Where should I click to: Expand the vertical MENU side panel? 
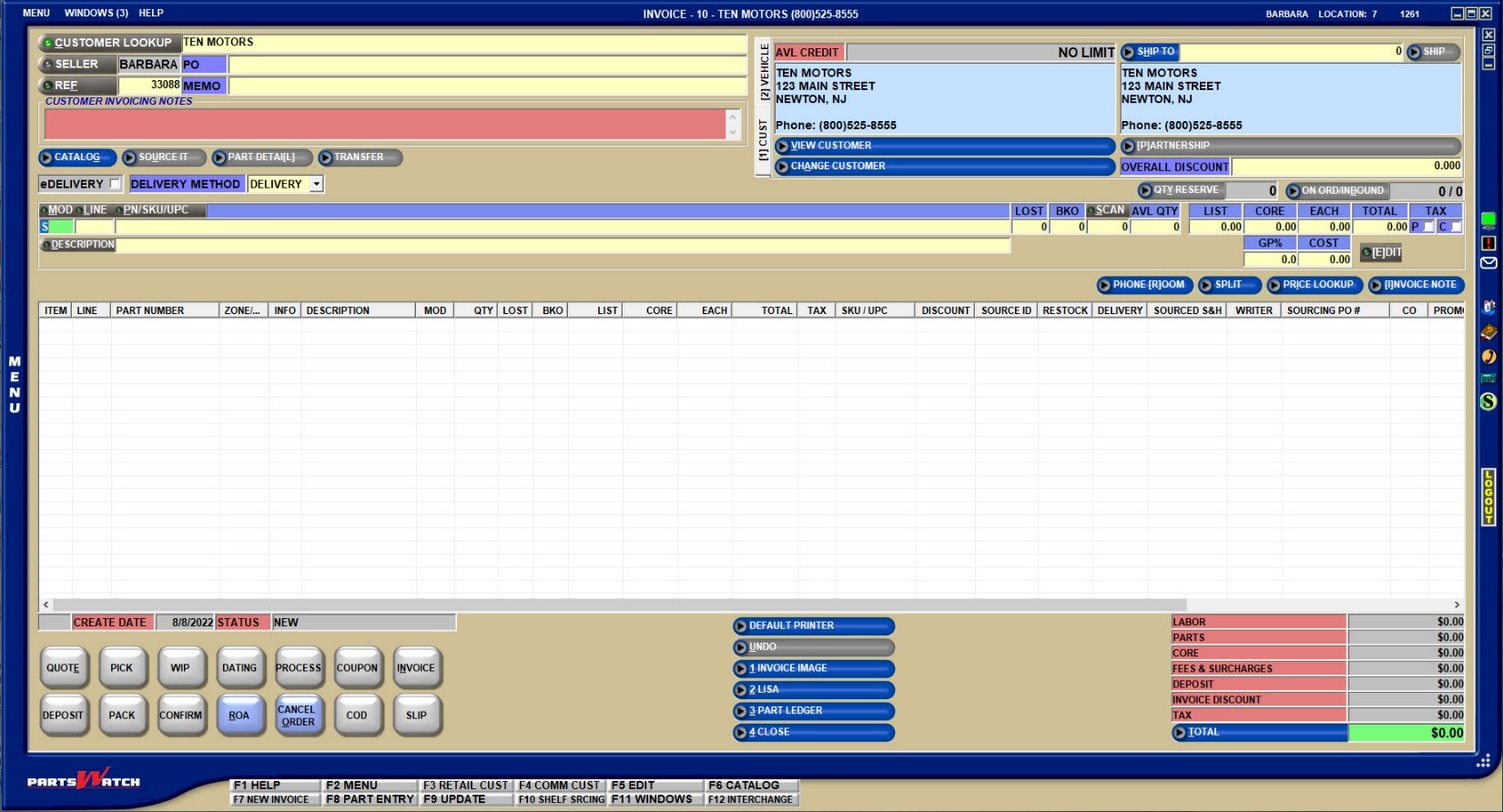click(x=15, y=384)
